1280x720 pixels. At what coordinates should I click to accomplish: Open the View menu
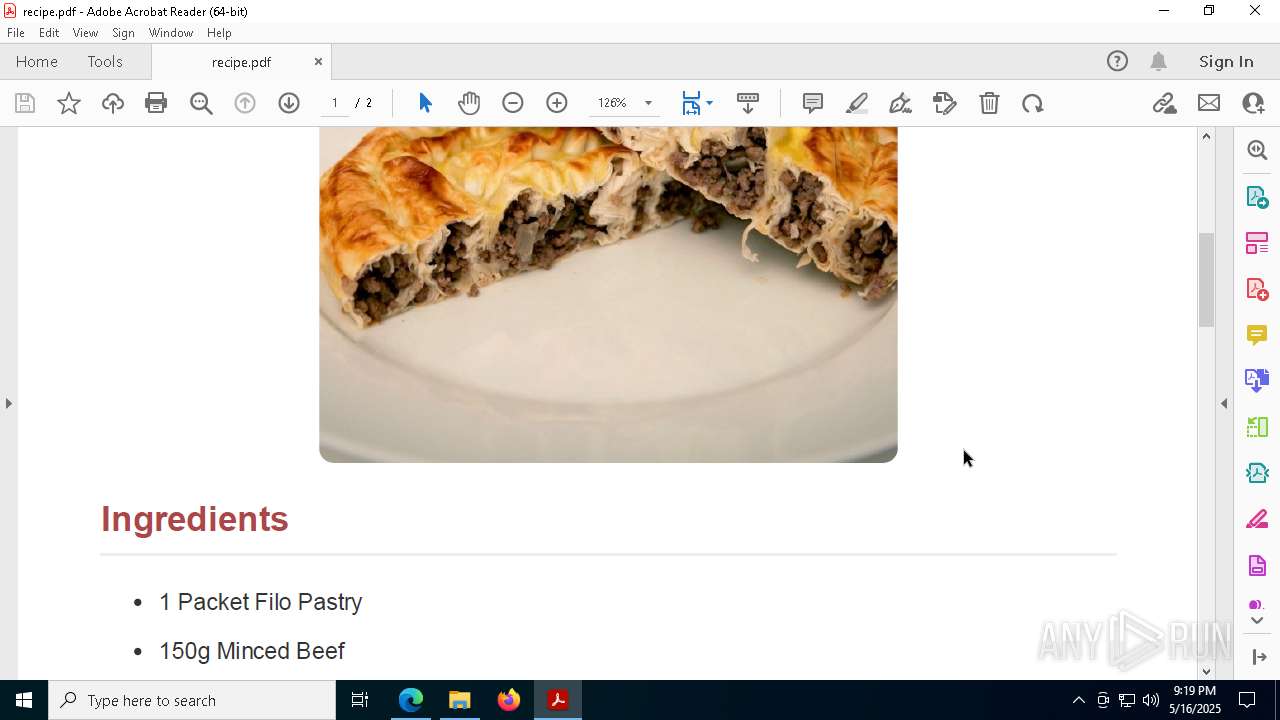pyautogui.click(x=85, y=33)
